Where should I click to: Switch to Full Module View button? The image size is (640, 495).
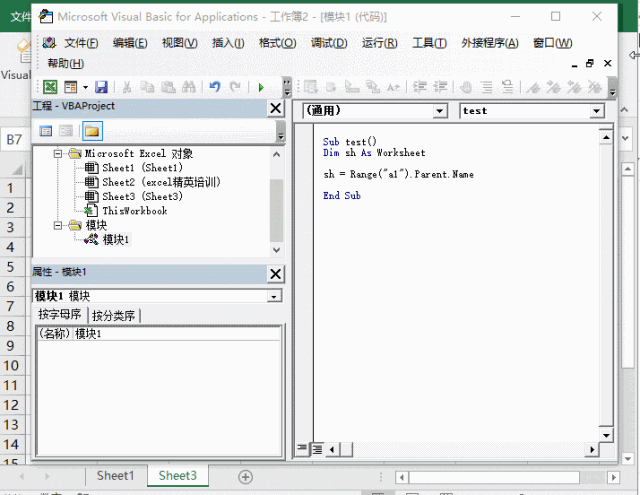317,449
